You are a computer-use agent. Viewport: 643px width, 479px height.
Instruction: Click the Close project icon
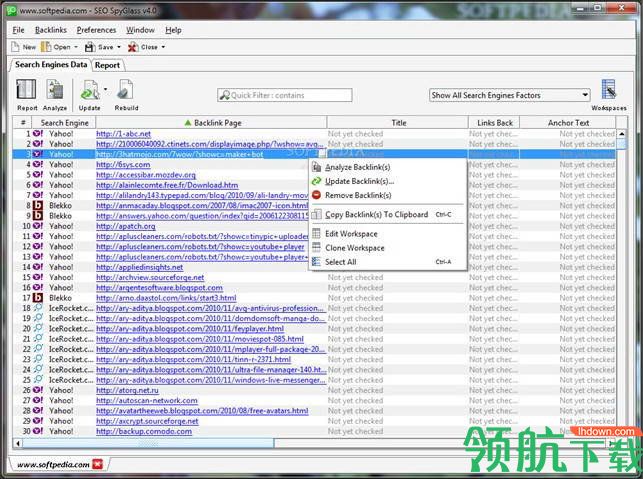pos(132,47)
